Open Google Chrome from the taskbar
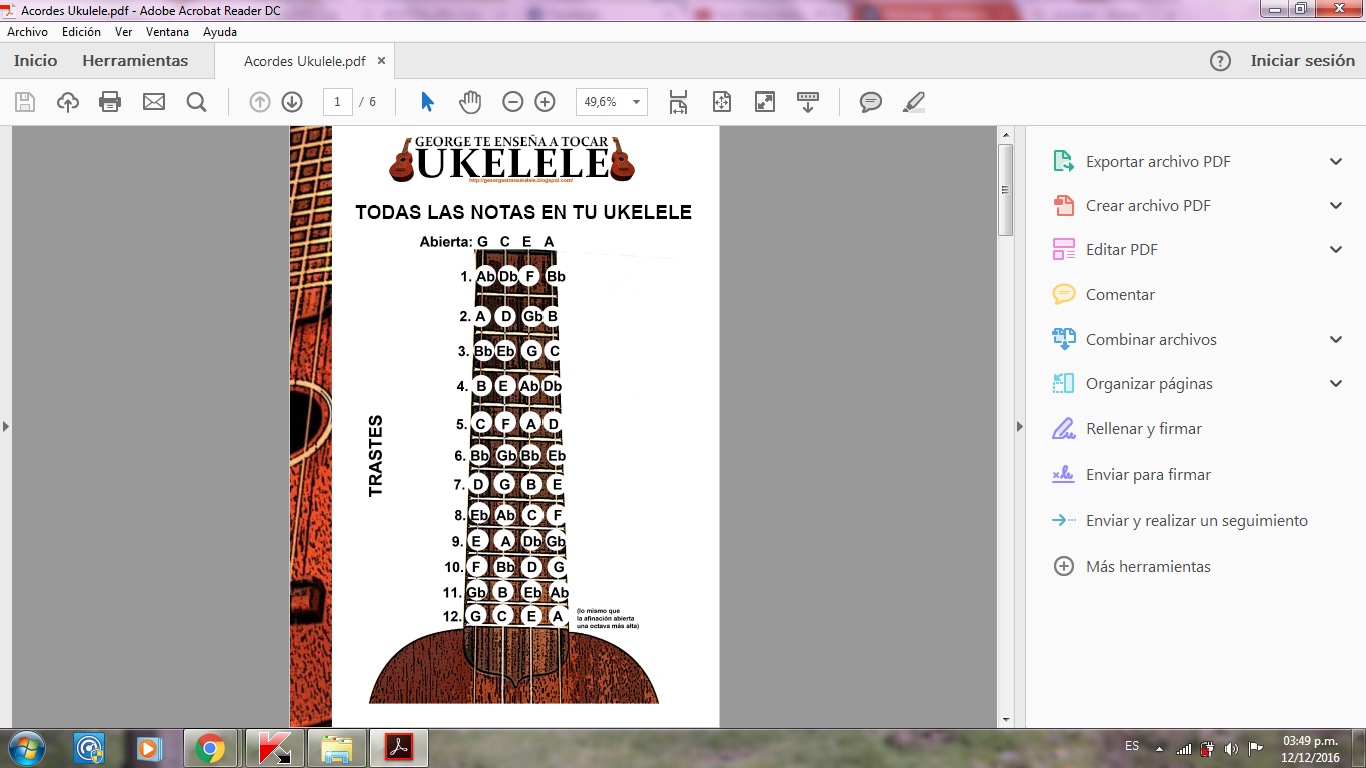This screenshot has width=1366, height=768. 209,748
